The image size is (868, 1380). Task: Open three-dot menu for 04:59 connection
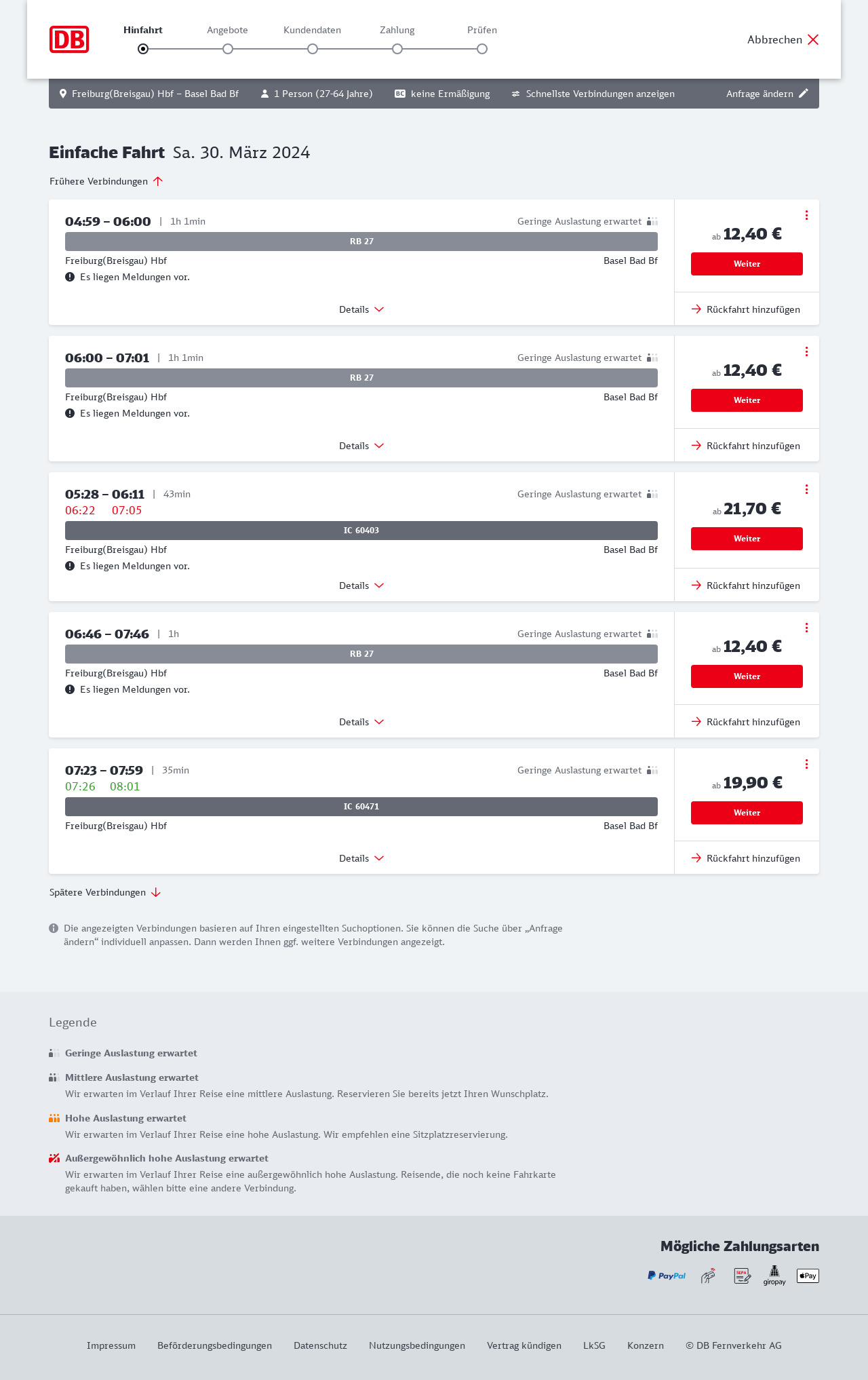click(x=806, y=215)
